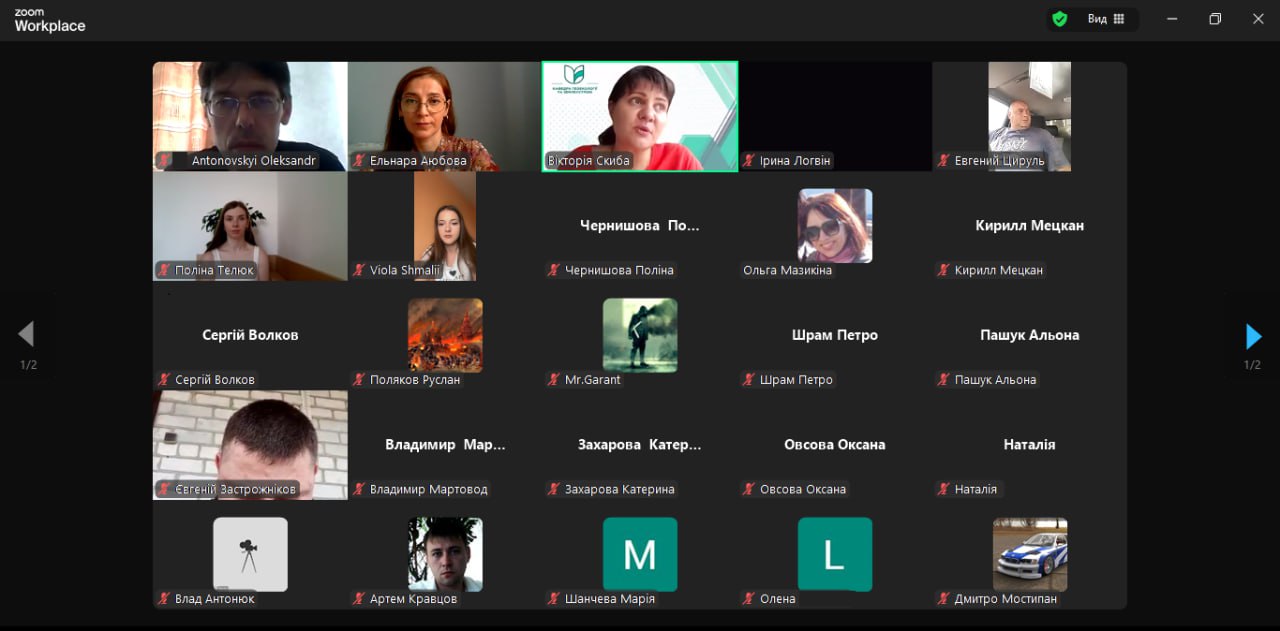Click muted mic icon for Євгеній Застрожніков

click(164, 489)
